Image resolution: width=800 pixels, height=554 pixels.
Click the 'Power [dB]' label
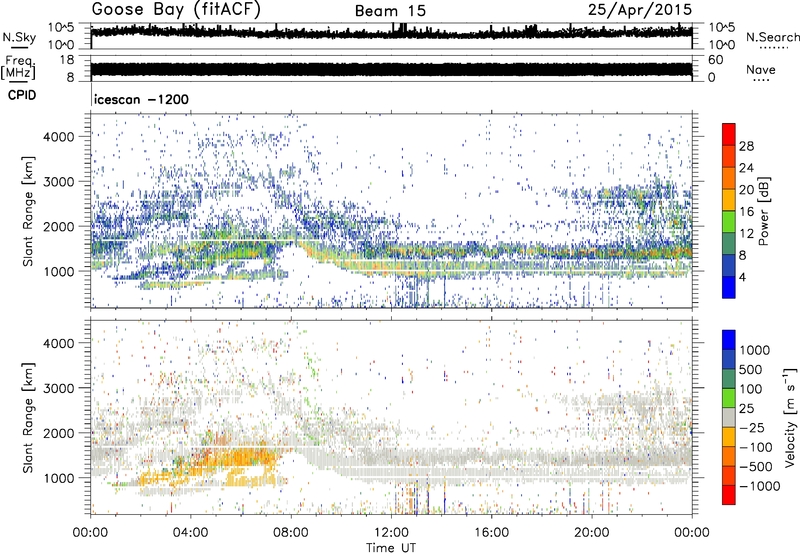[764, 211]
